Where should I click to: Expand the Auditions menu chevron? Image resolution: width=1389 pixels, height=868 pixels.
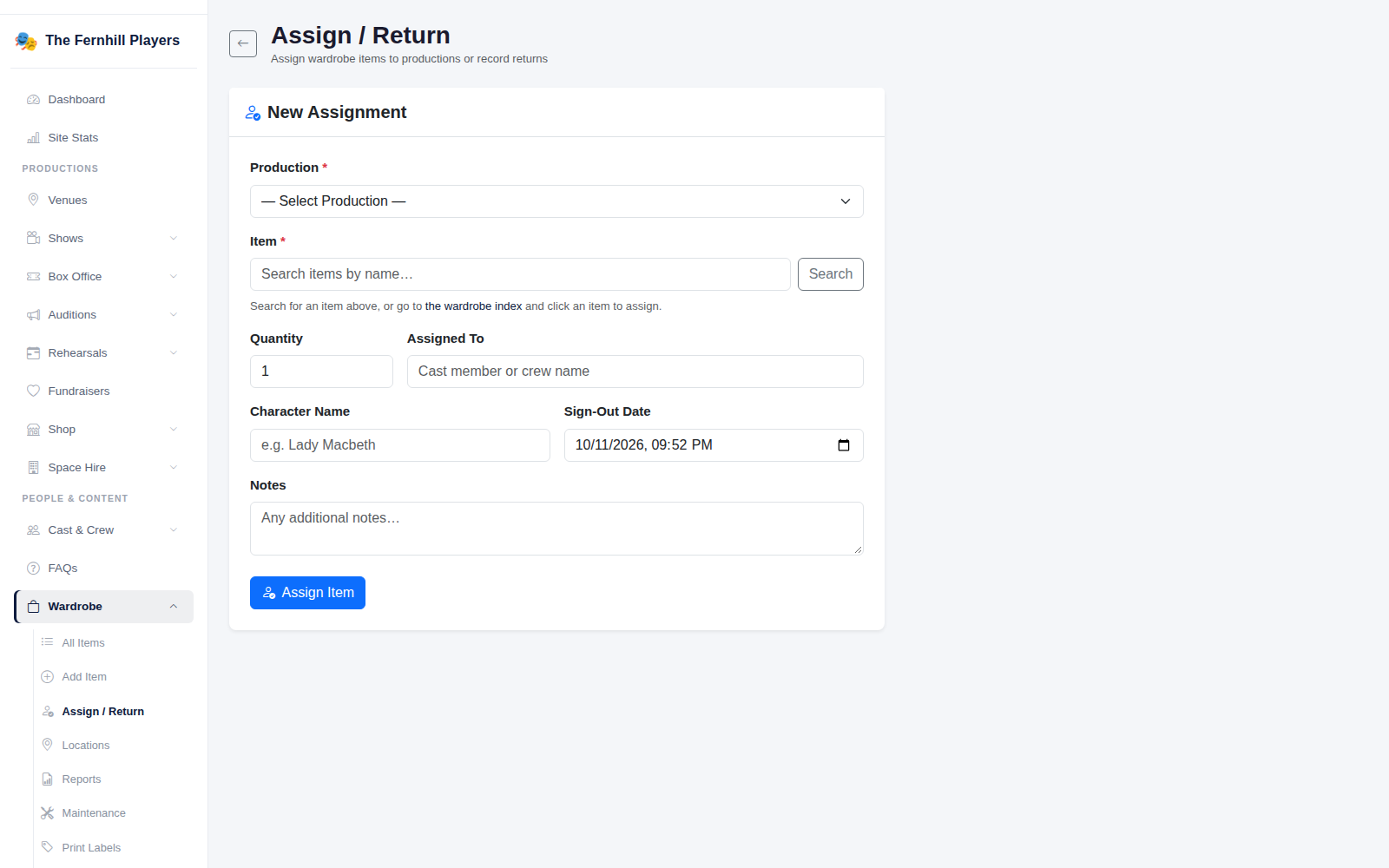click(x=174, y=315)
